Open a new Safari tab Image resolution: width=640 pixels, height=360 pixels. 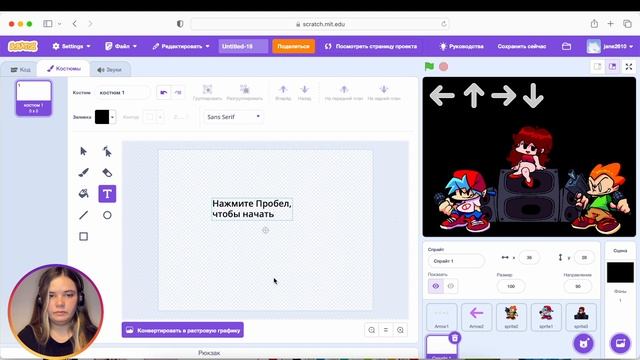pos(611,24)
